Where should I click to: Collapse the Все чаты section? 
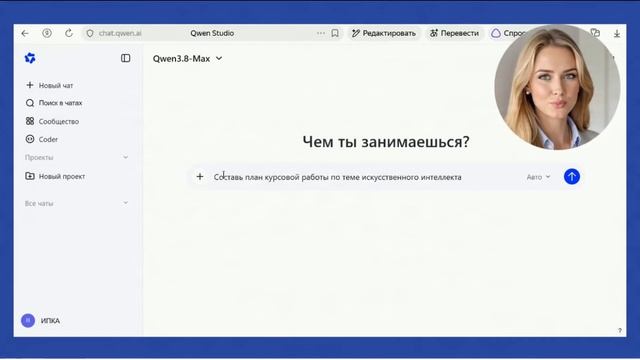coord(126,203)
